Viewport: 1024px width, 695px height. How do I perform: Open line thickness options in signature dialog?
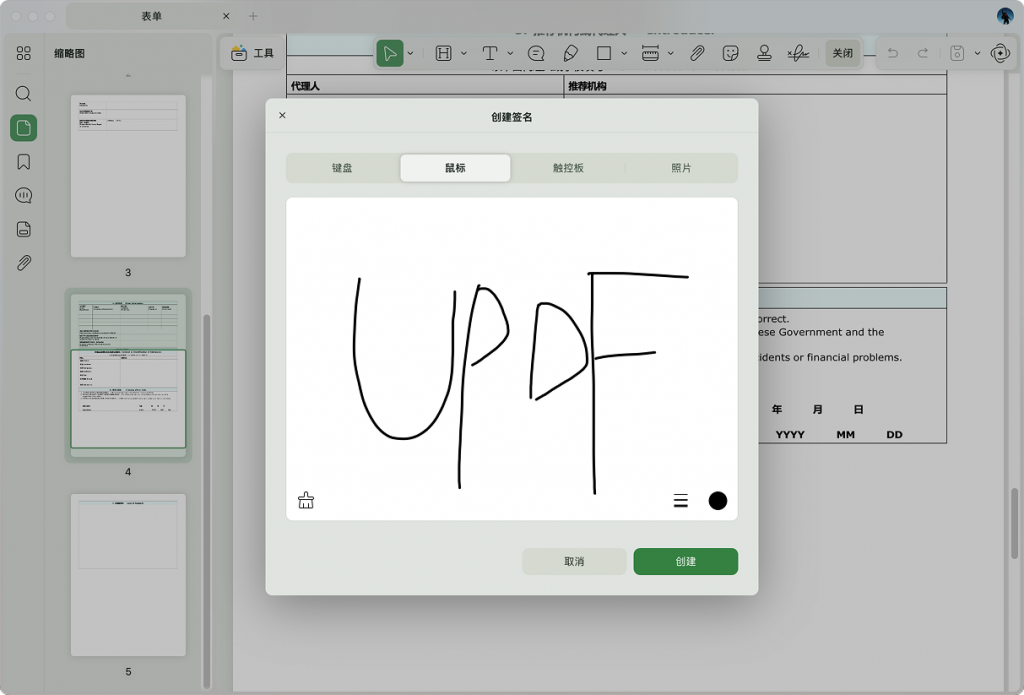[680, 500]
